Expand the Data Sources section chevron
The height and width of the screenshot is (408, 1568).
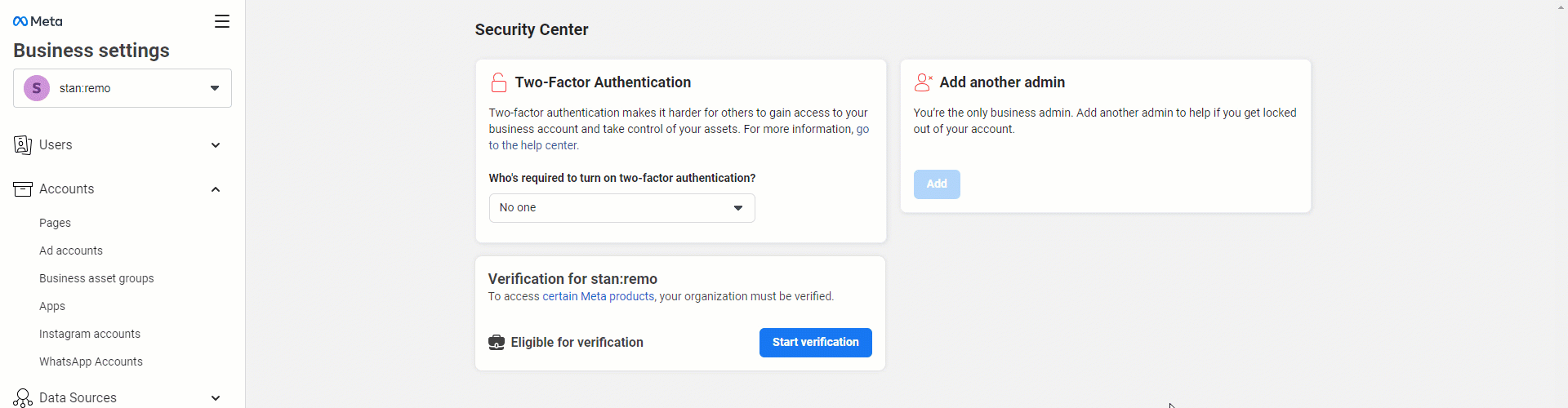click(x=216, y=398)
